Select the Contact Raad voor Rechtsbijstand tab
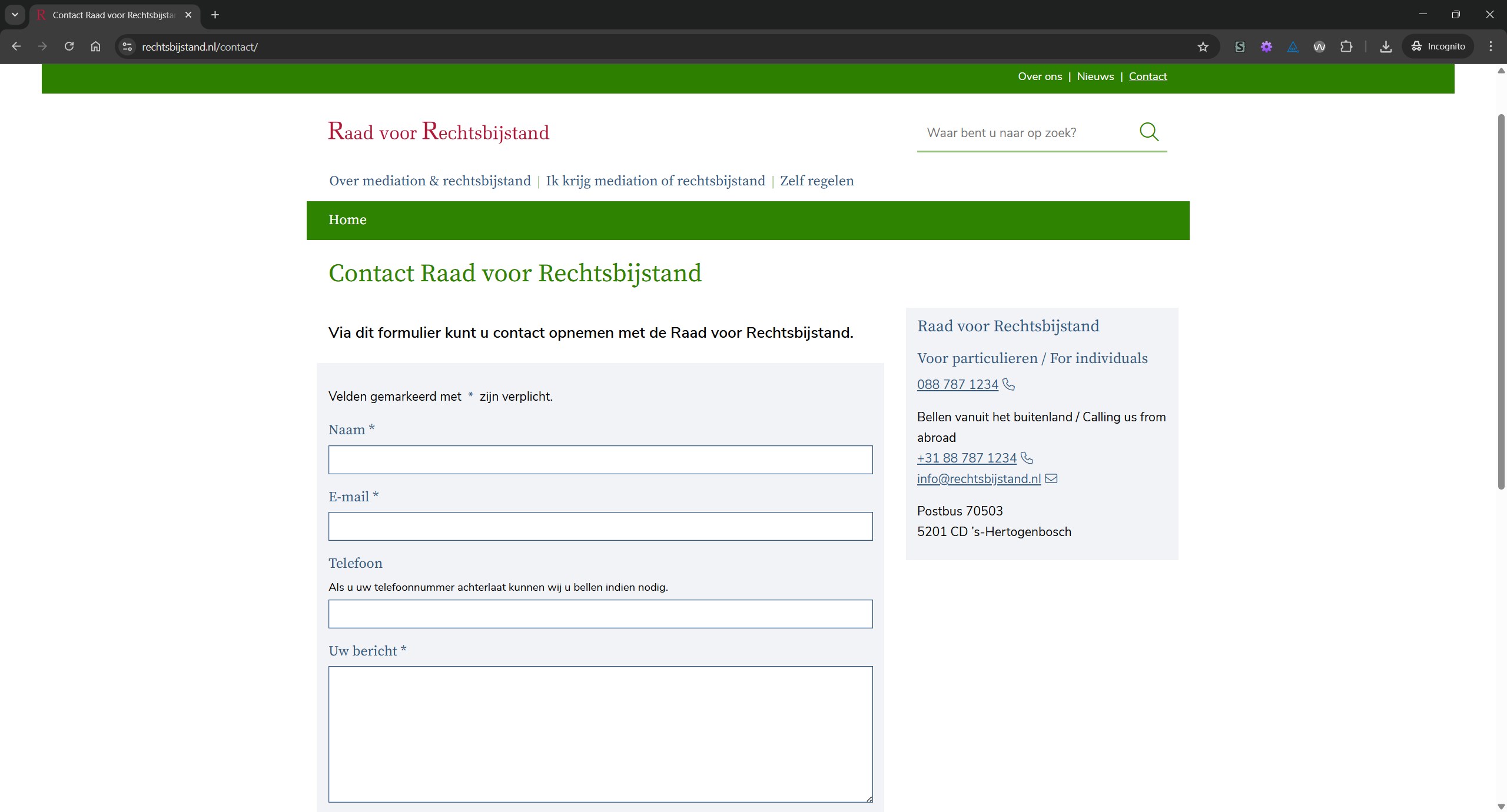 (x=115, y=15)
